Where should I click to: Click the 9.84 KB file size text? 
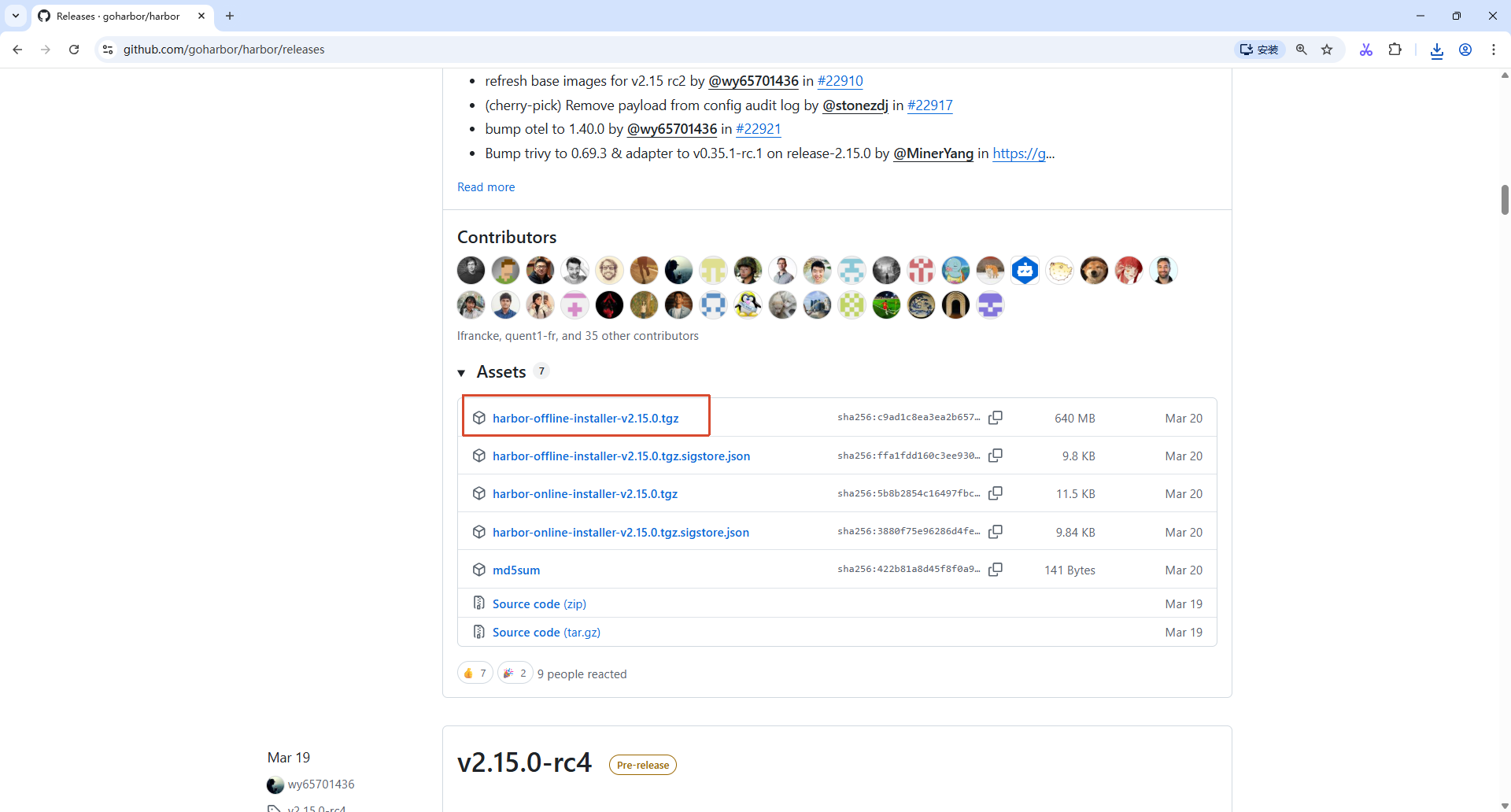coord(1076,533)
